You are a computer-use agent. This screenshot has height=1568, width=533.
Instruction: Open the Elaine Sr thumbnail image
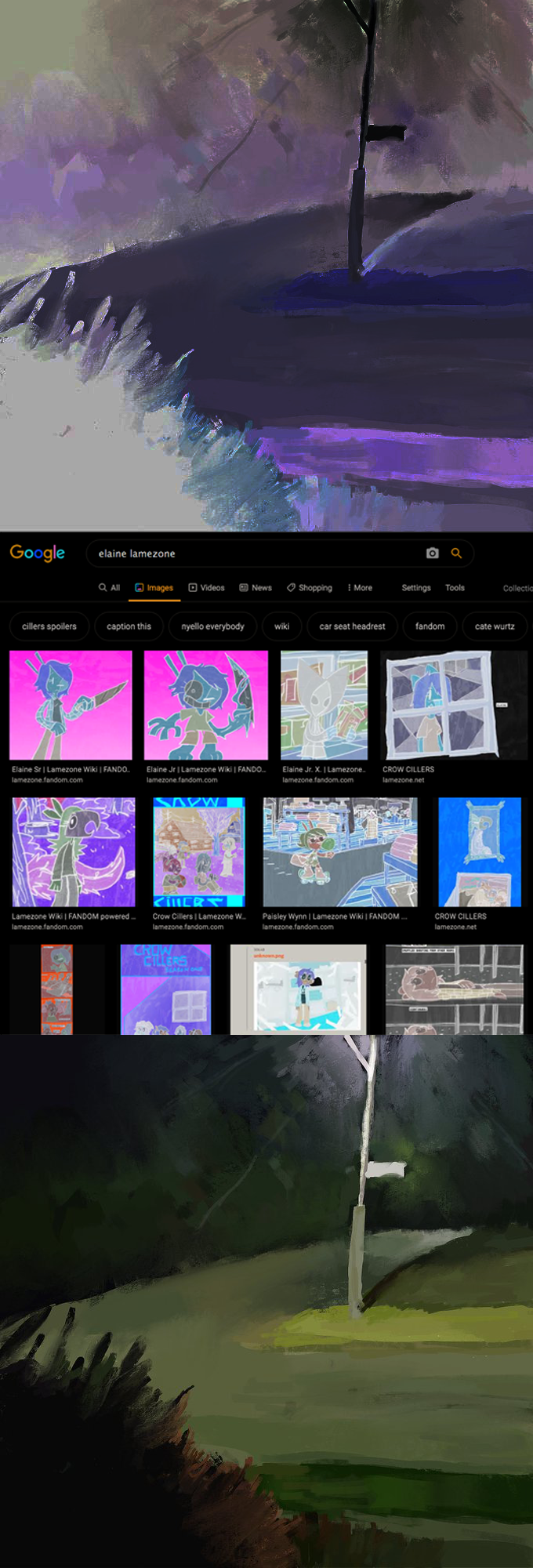(71, 704)
